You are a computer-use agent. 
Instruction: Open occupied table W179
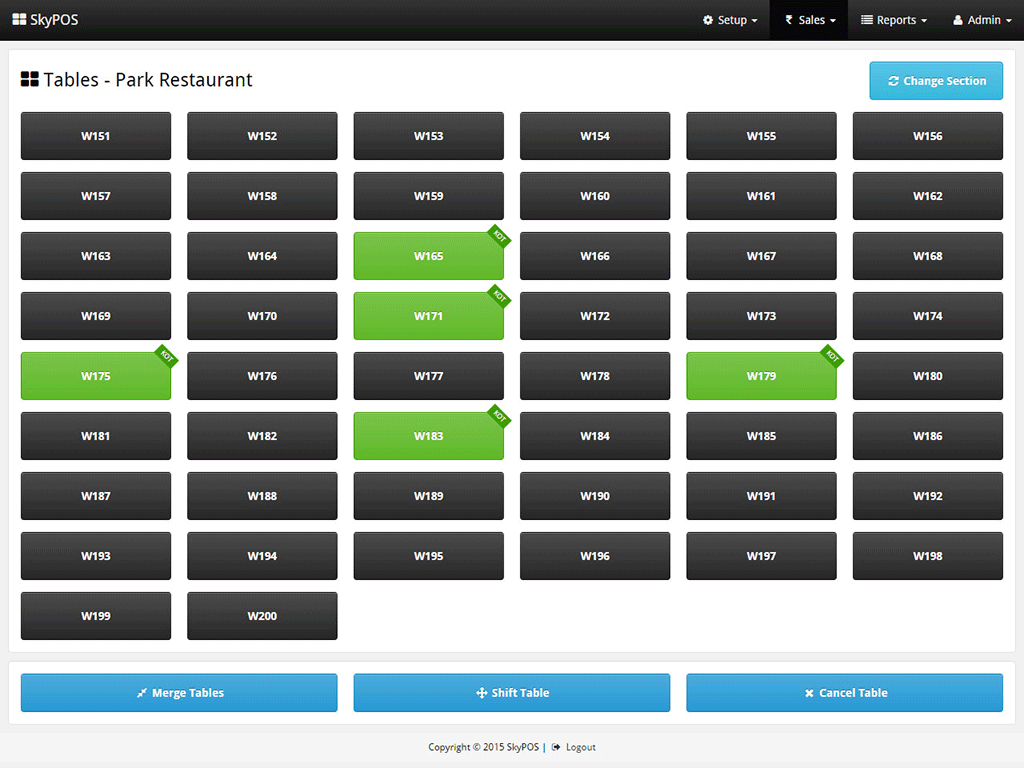coord(761,376)
